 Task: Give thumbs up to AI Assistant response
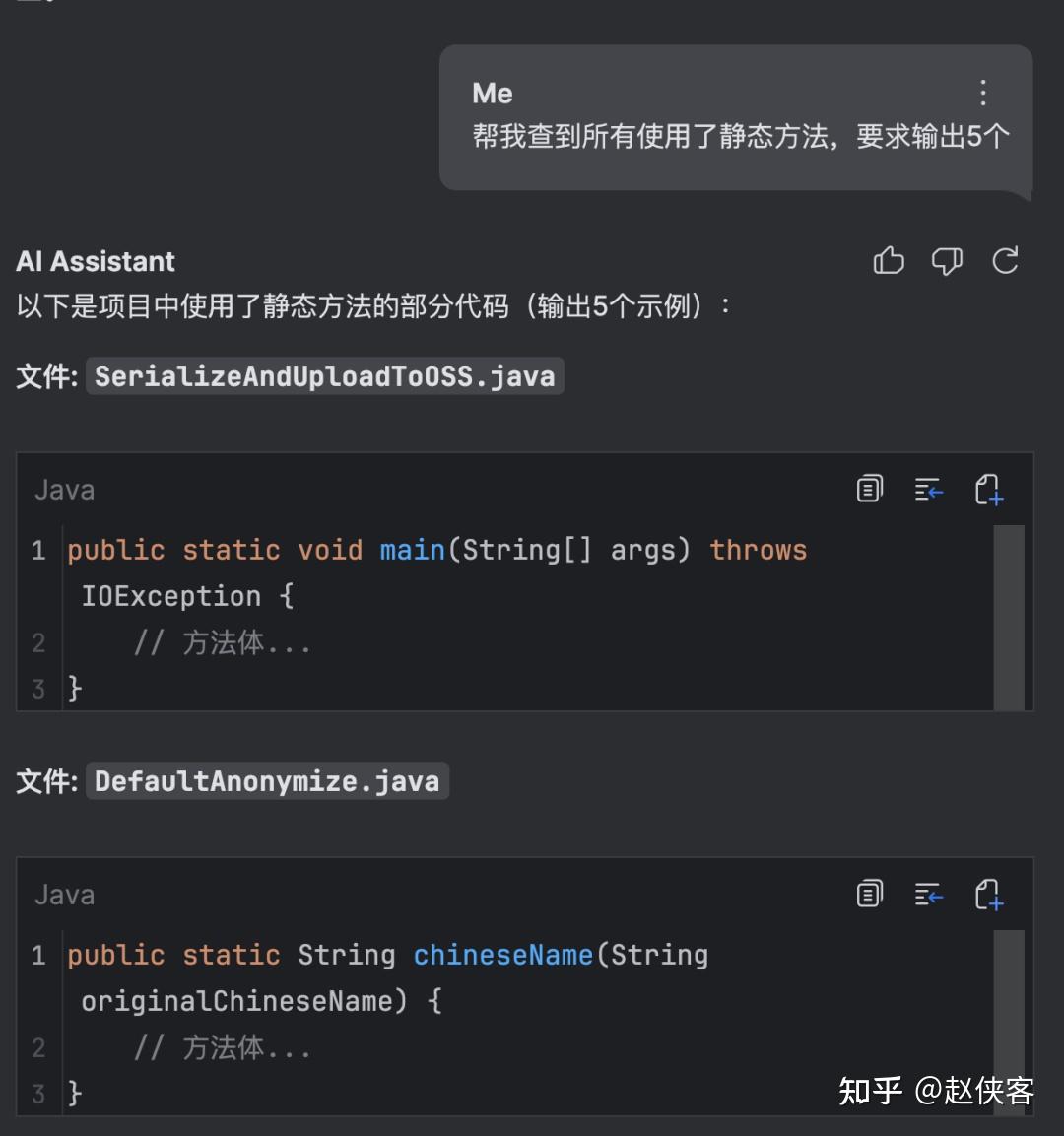coord(888,260)
